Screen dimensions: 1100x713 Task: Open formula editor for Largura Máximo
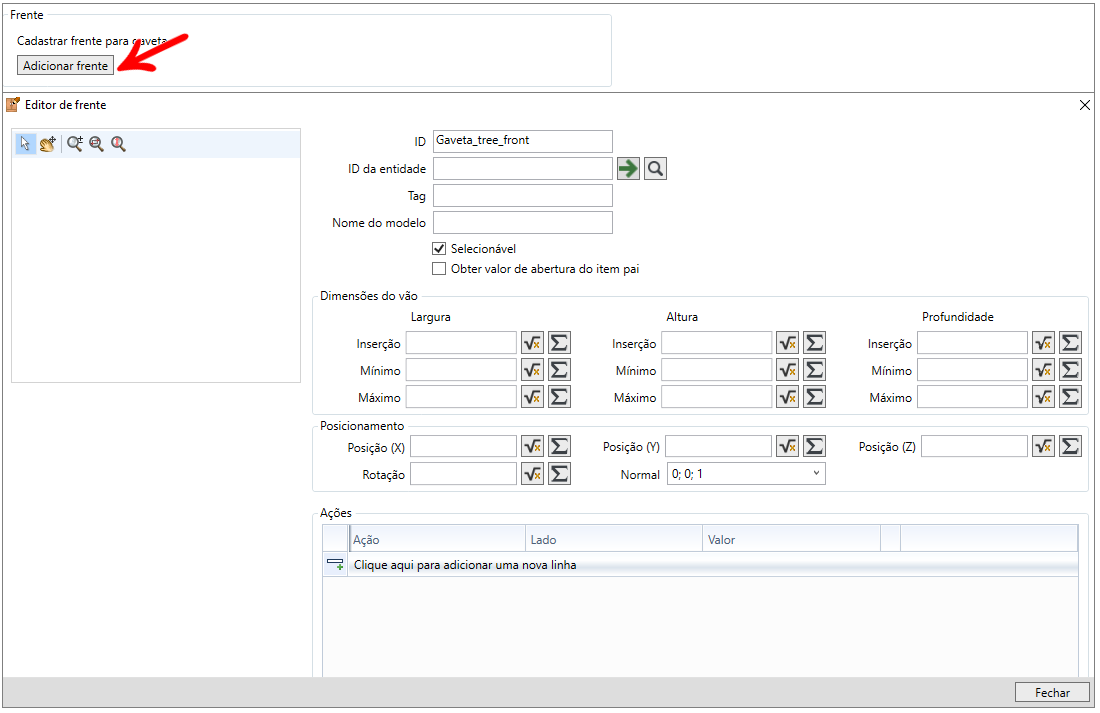point(532,397)
